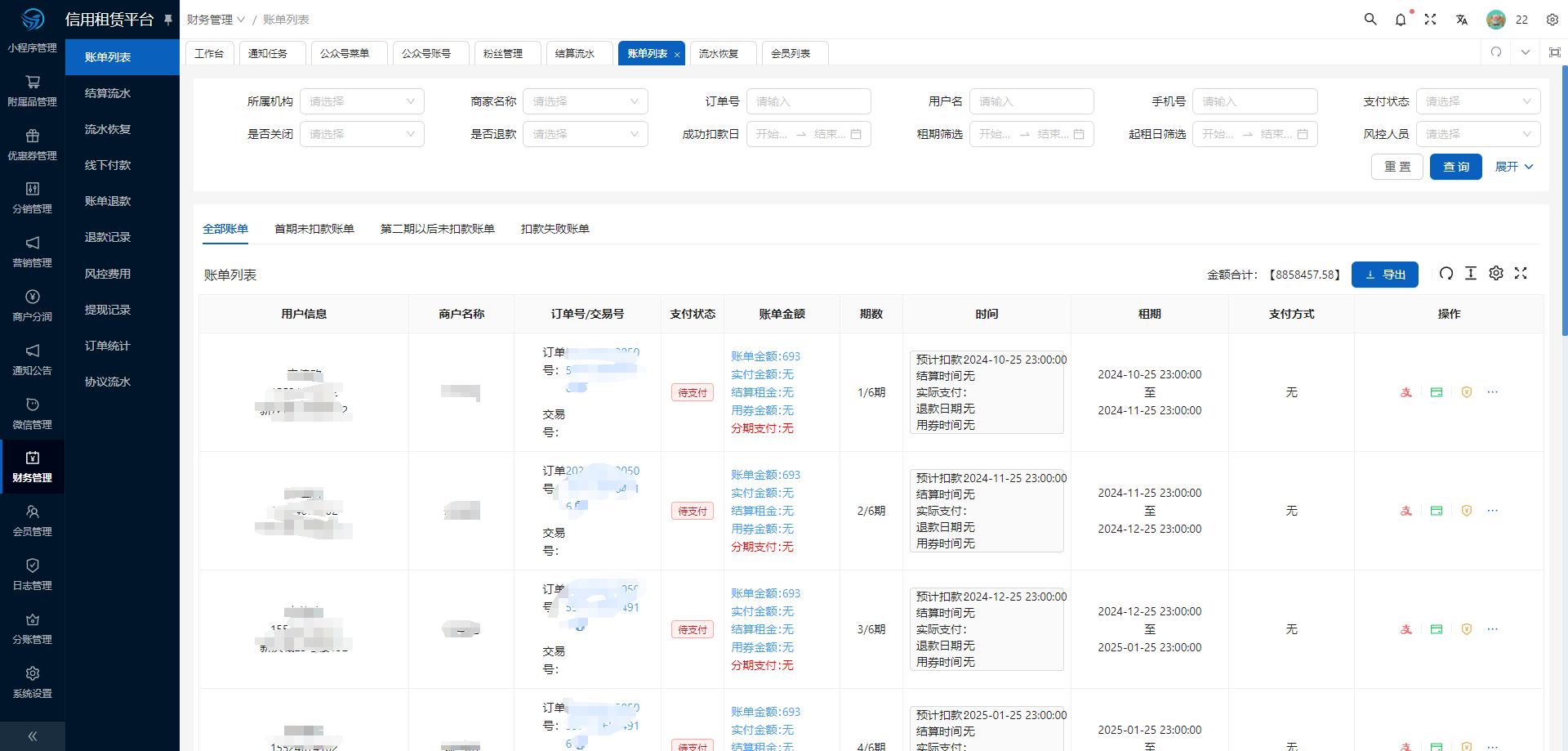Screen dimensions: 1568x751
Task: Open the 支付状态 dropdown
Action: pos(1478,101)
